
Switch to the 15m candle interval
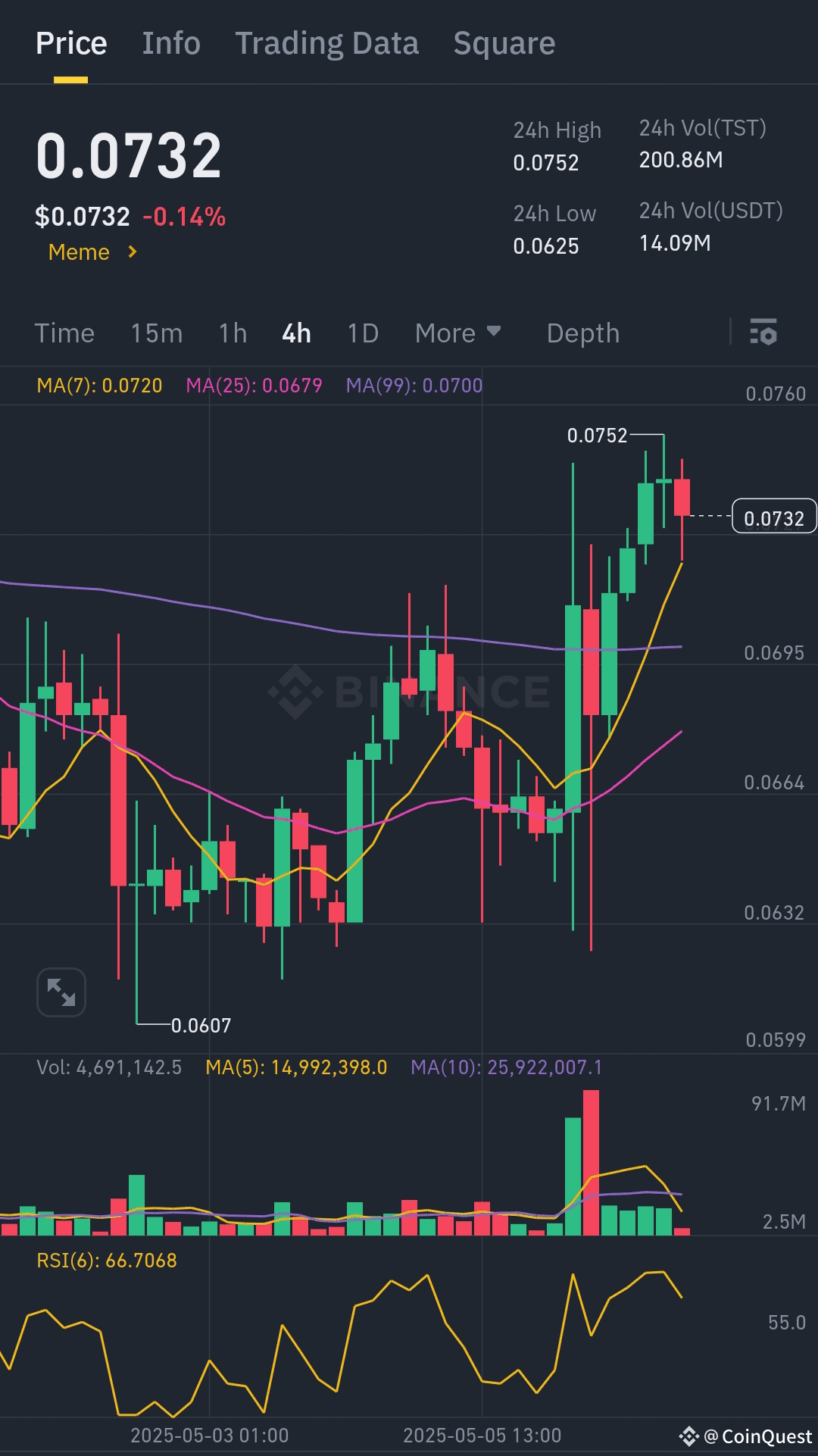(157, 333)
